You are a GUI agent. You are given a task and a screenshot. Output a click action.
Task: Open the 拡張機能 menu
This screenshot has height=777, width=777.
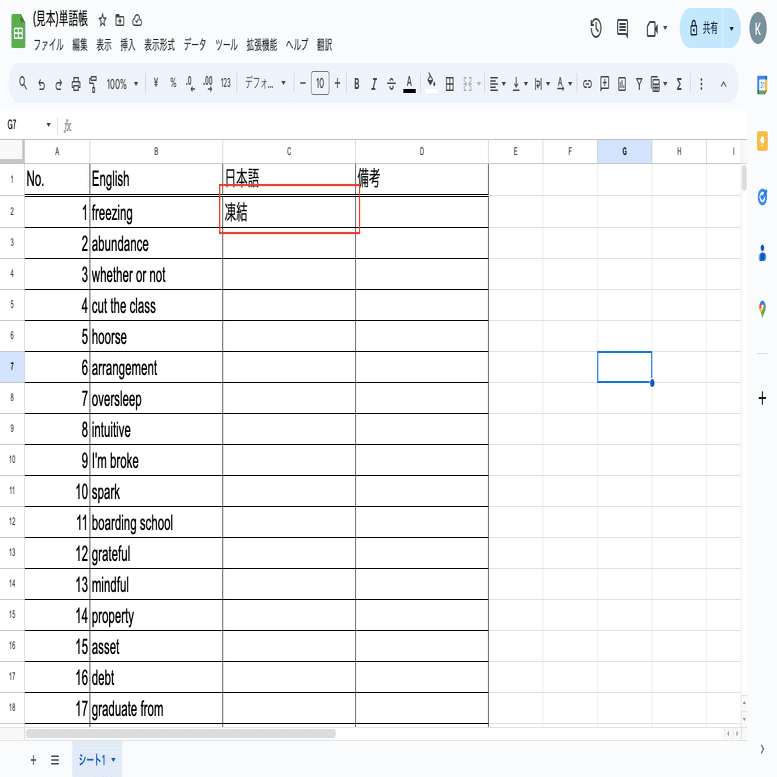[262, 45]
